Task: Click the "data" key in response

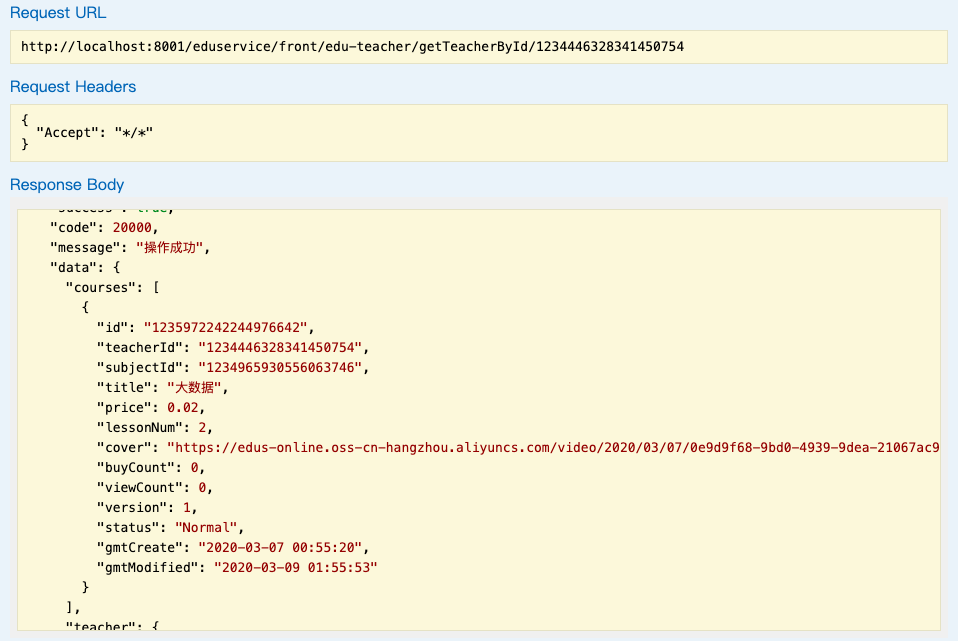Action: [71, 268]
